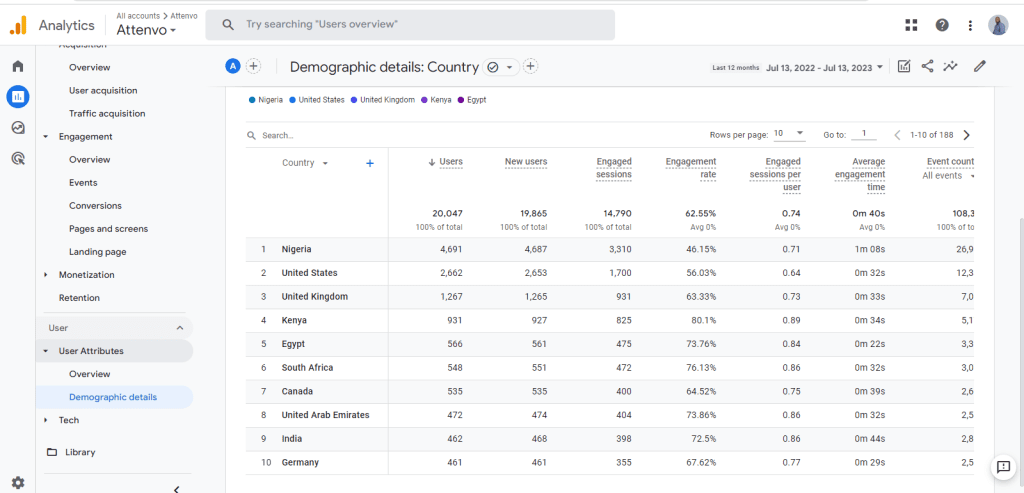1024x493 pixels.
Task: Sort by Average engagement time column
Action: pos(860,174)
